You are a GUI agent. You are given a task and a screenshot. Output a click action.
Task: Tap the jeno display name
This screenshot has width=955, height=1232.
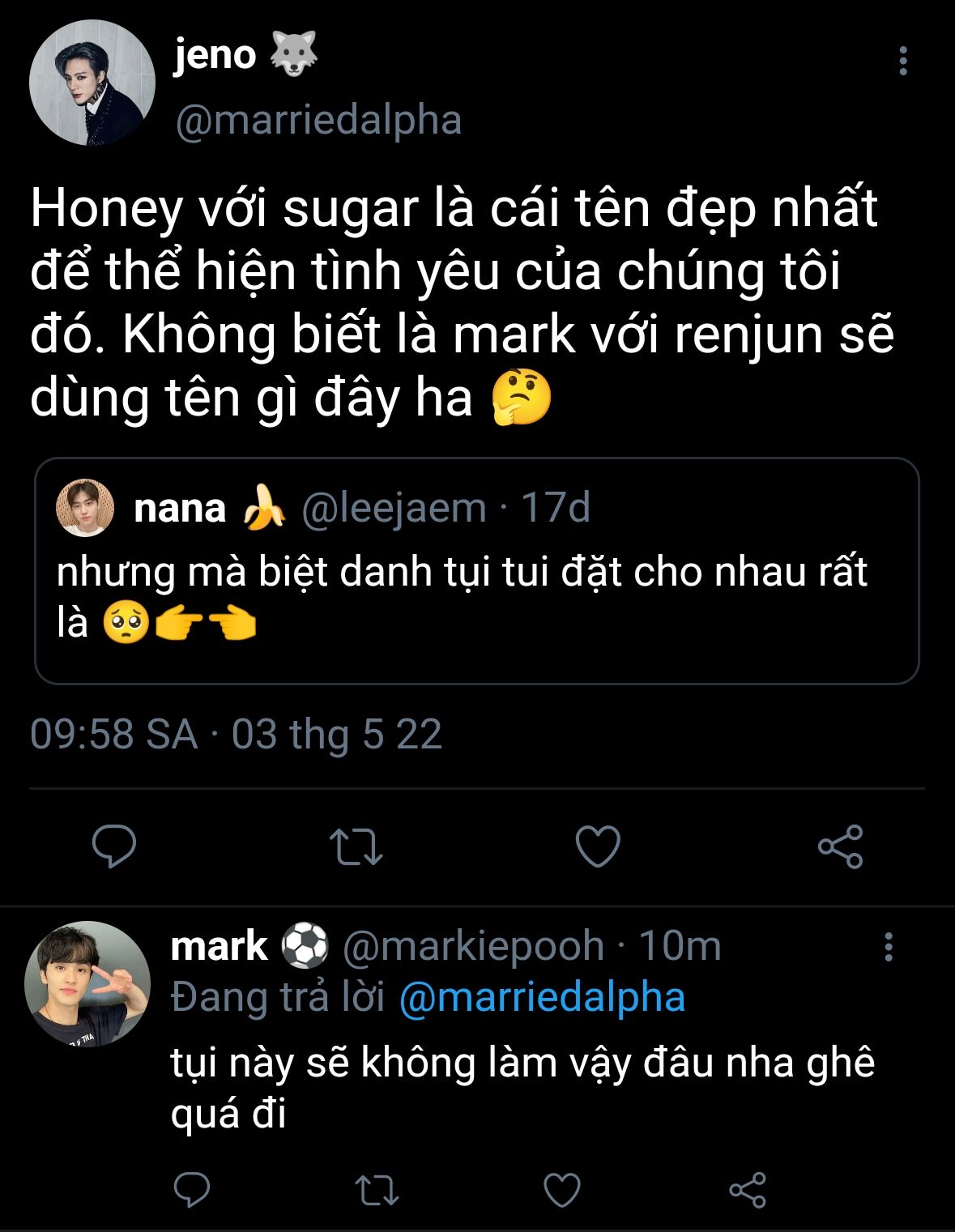215,55
